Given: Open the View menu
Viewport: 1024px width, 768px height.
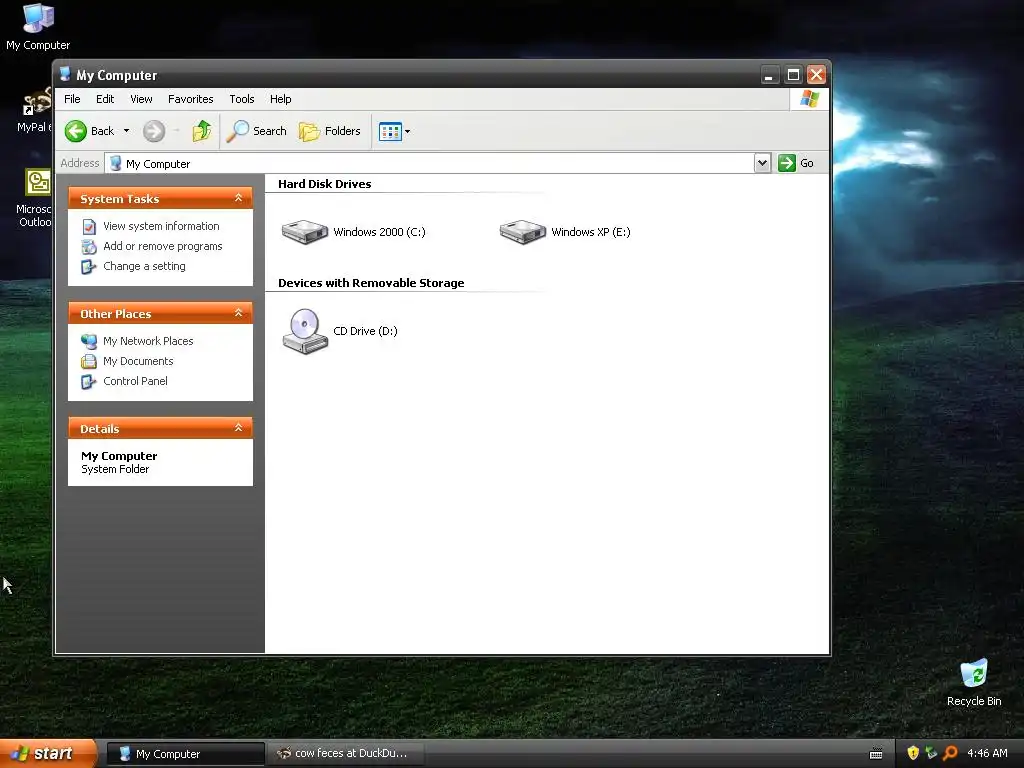Looking at the screenshot, I should coord(141,99).
